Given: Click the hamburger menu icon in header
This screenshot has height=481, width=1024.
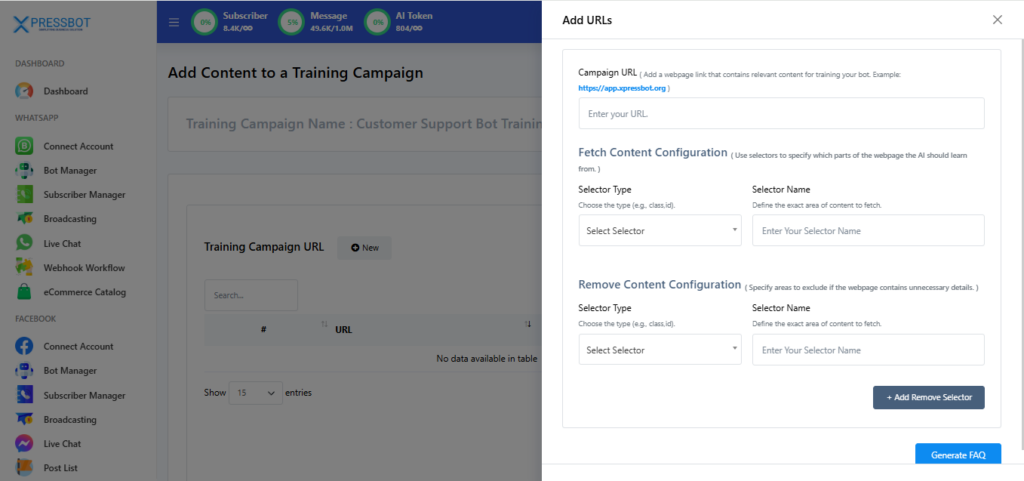Looking at the screenshot, I should pyautogui.click(x=174, y=22).
